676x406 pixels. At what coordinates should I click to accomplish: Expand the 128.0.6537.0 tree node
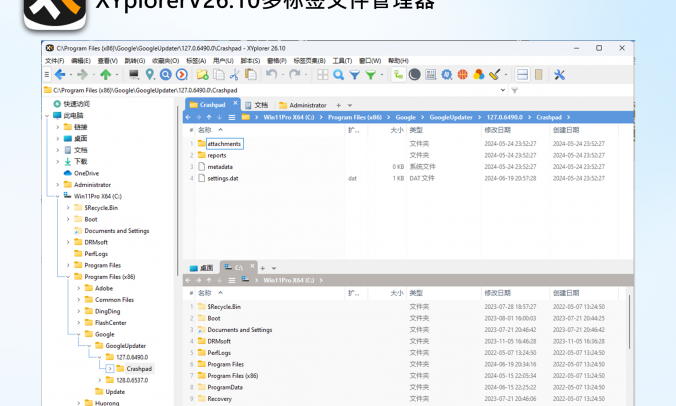tap(100, 380)
